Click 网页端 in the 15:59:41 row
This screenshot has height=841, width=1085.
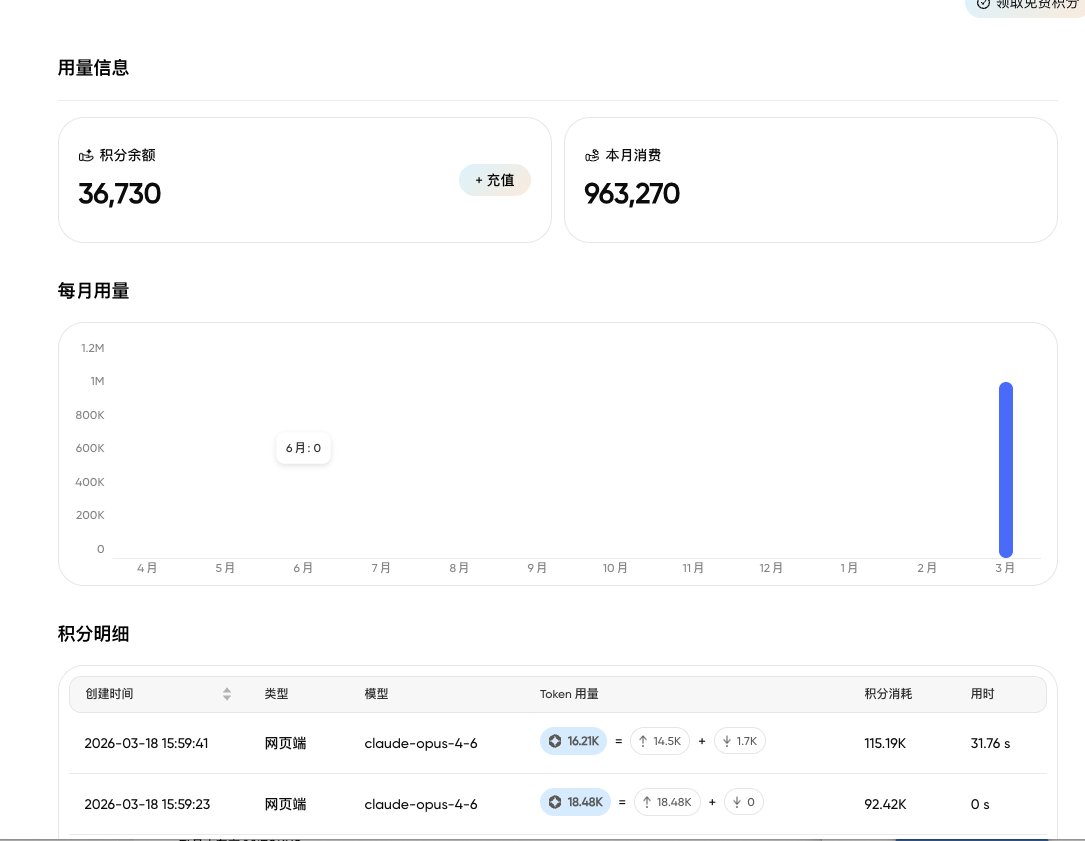[x=285, y=743]
